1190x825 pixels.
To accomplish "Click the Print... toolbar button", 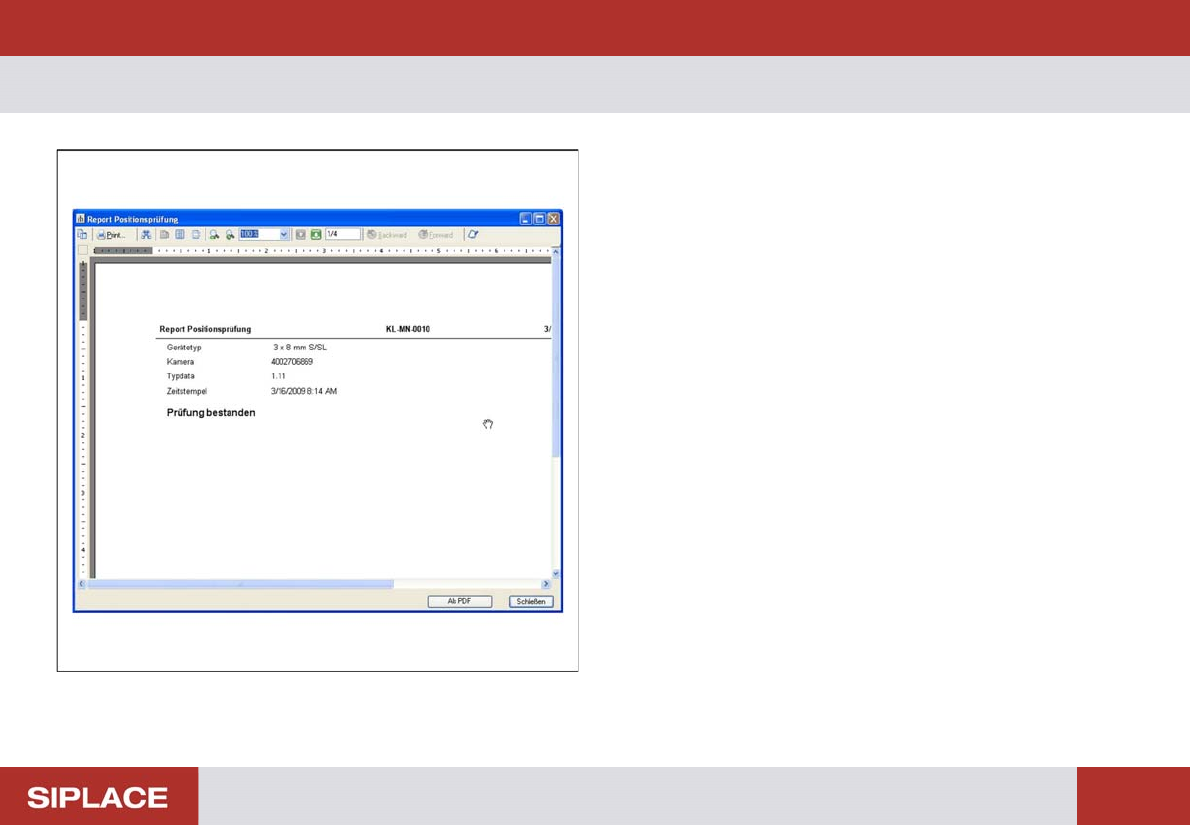I will (x=111, y=235).
